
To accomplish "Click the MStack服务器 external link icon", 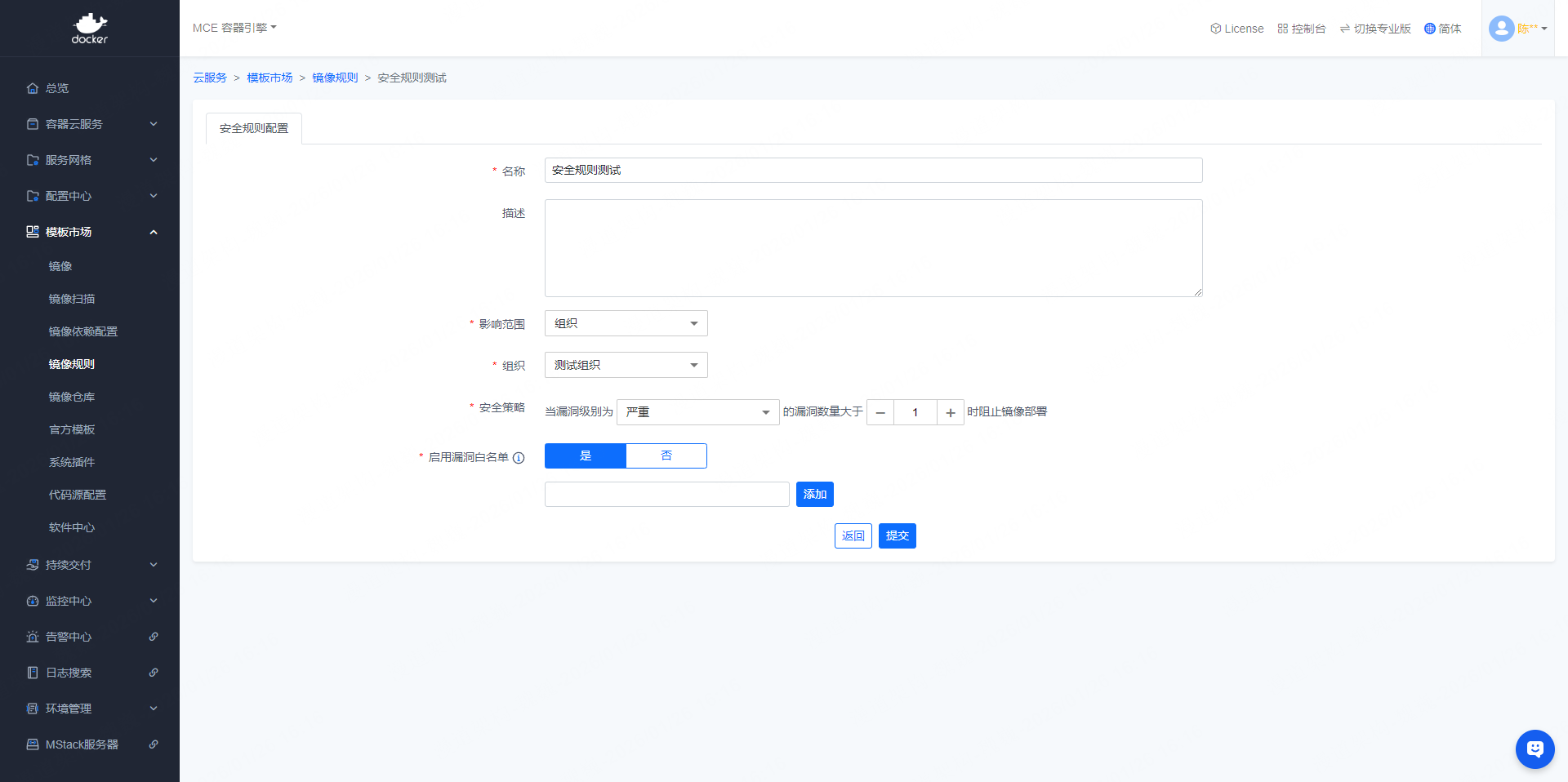I will pos(154,744).
